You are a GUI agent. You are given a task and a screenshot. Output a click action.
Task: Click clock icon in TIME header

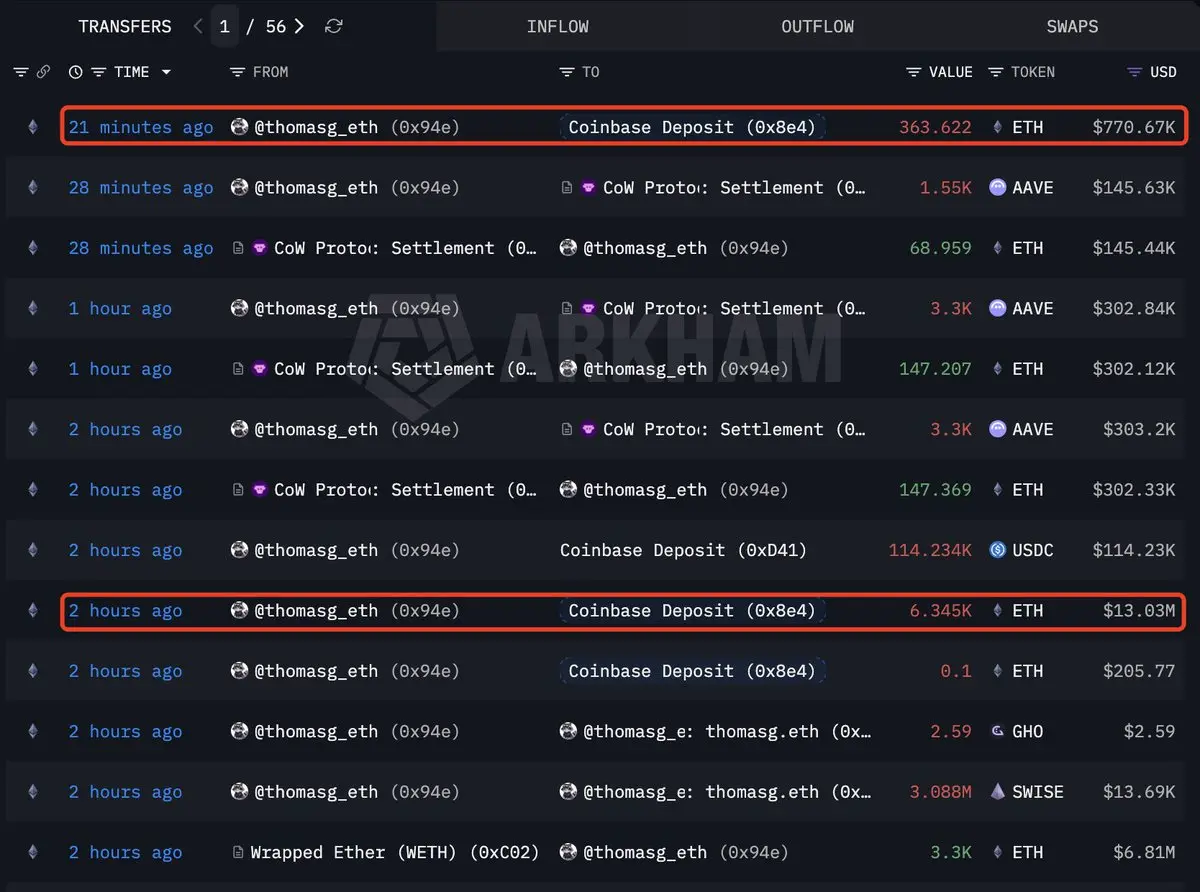[75, 72]
